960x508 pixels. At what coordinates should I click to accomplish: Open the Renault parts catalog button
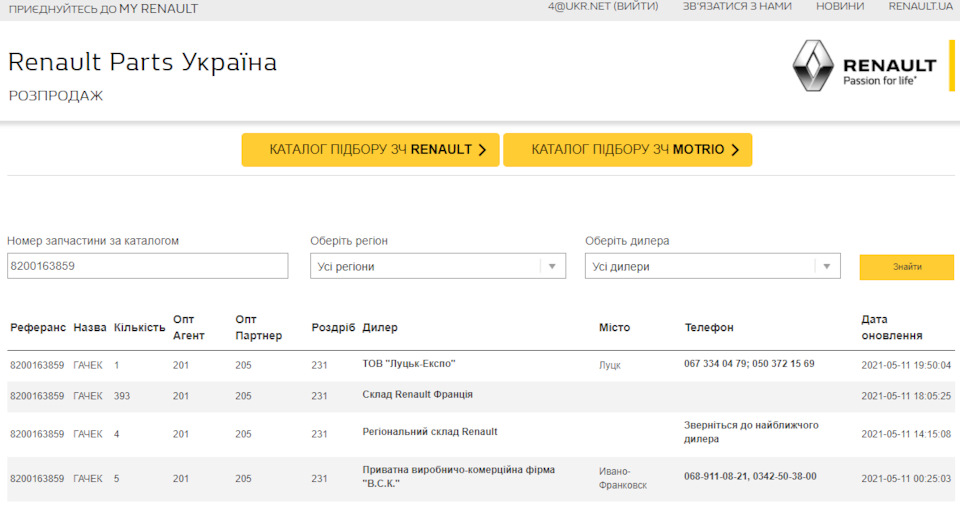pyautogui.click(x=370, y=150)
